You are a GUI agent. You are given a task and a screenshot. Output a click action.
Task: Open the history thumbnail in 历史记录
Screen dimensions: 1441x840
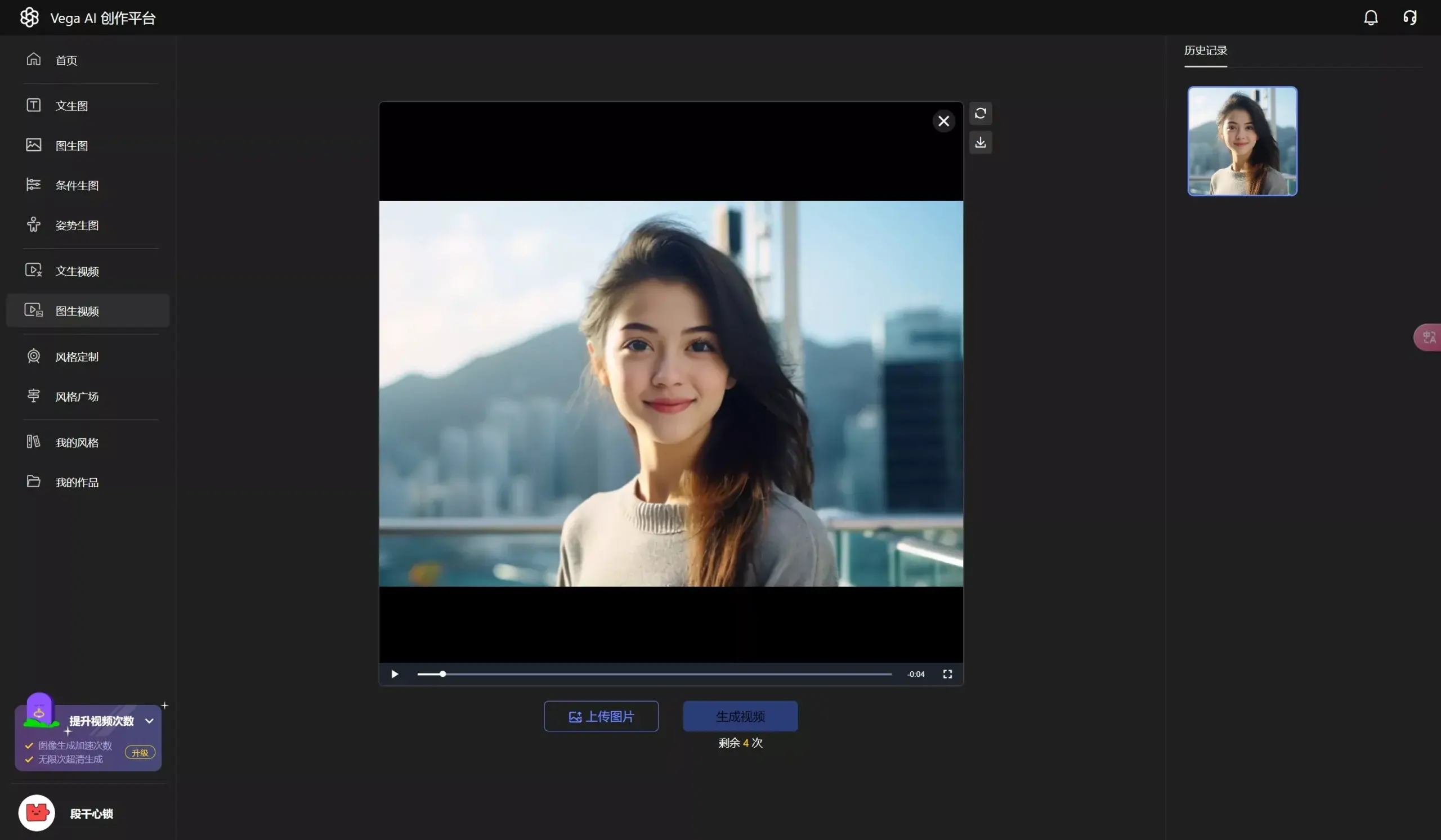tap(1242, 141)
